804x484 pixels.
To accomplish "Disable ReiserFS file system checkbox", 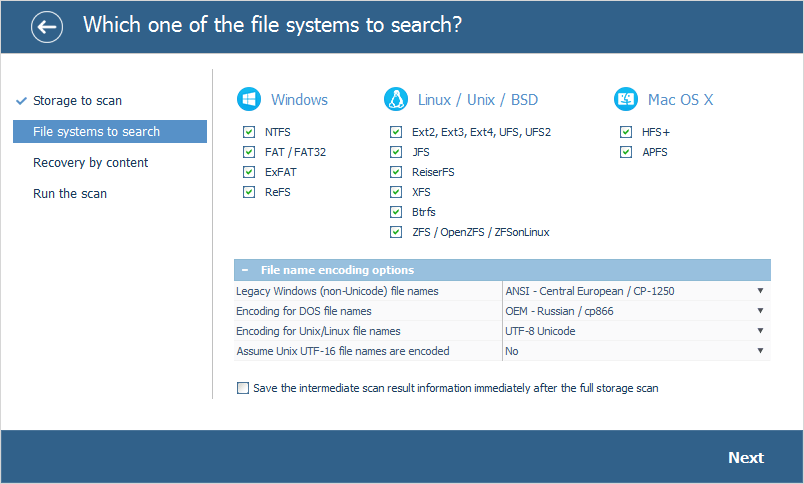I will click(396, 172).
